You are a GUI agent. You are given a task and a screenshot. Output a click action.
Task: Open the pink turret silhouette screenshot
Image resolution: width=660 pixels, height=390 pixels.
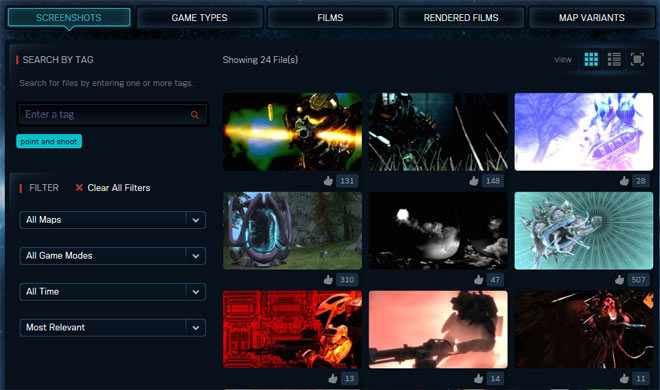tap(438, 329)
